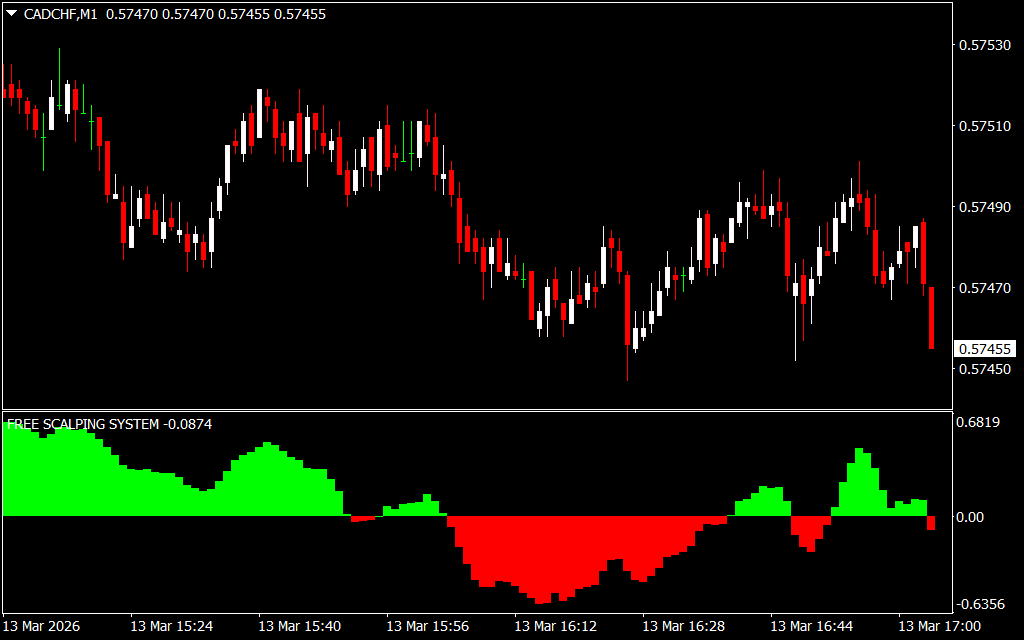Select the 13 Mar 17:00 time marker
The height and width of the screenshot is (640, 1024).
939,626
